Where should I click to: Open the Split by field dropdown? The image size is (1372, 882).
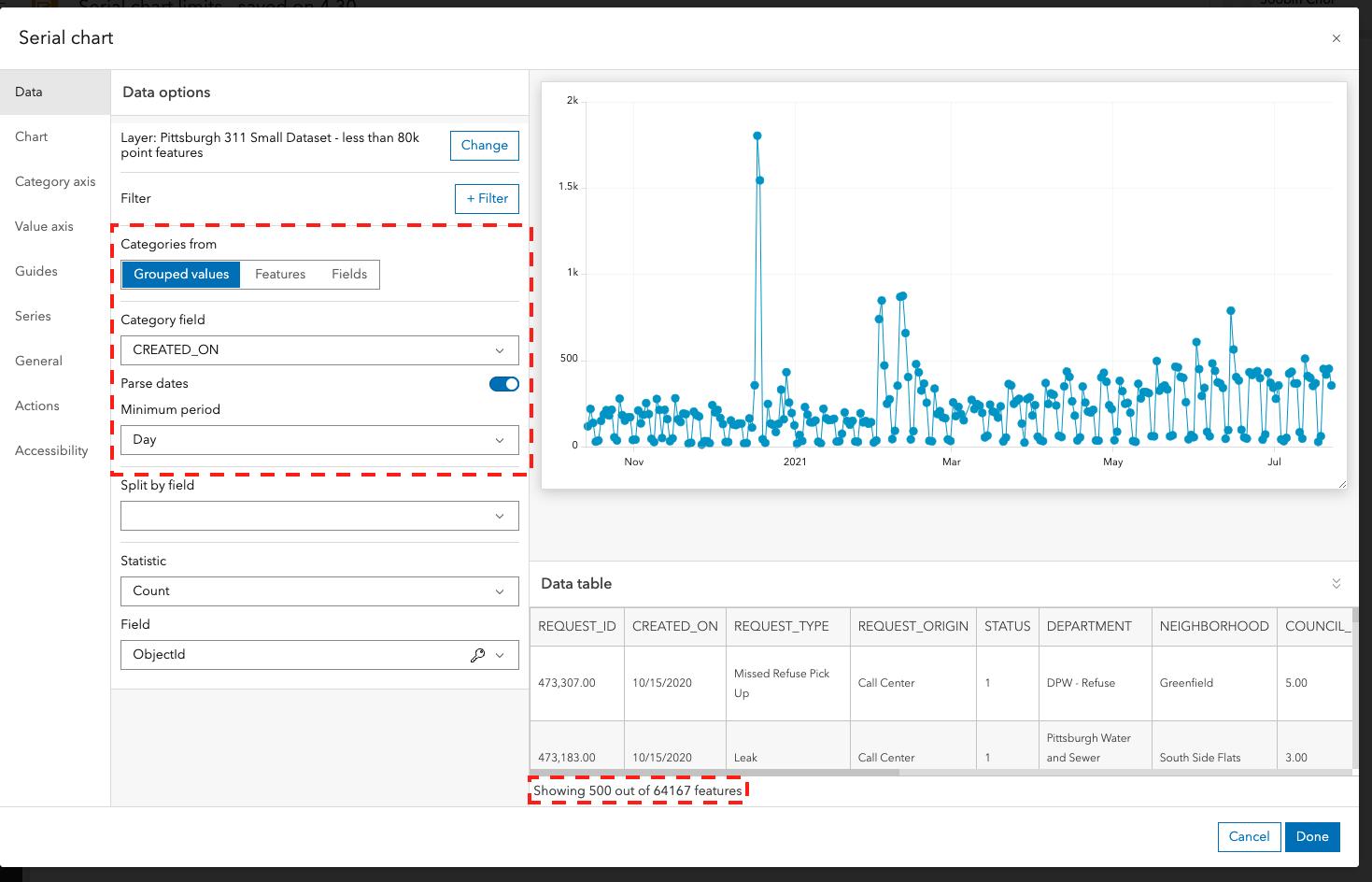click(318, 515)
